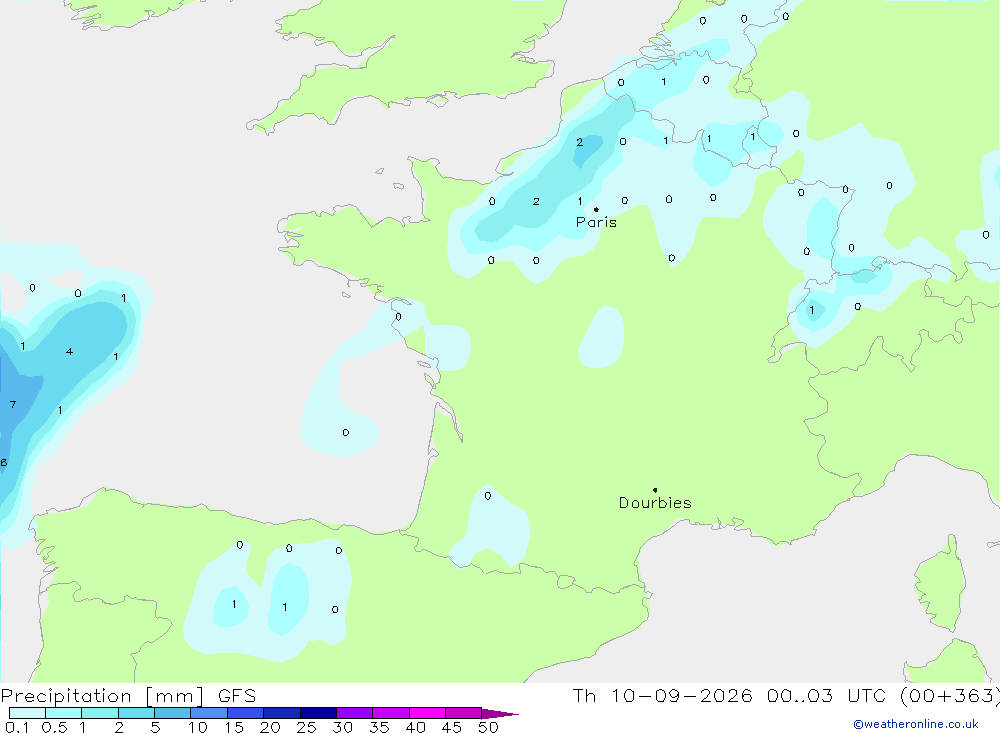Click the legend scale label '25'
The height and width of the screenshot is (733, 1000).
click(x=307, y=727)
